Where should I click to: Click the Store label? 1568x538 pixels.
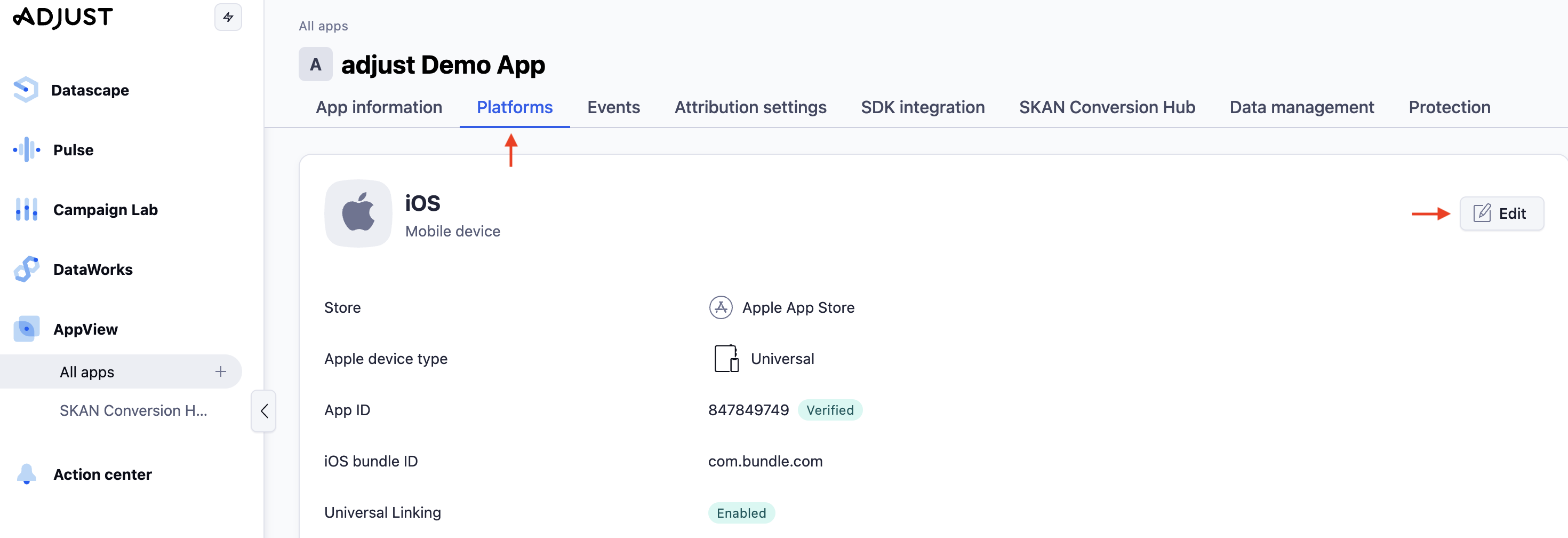coord(342,307)
